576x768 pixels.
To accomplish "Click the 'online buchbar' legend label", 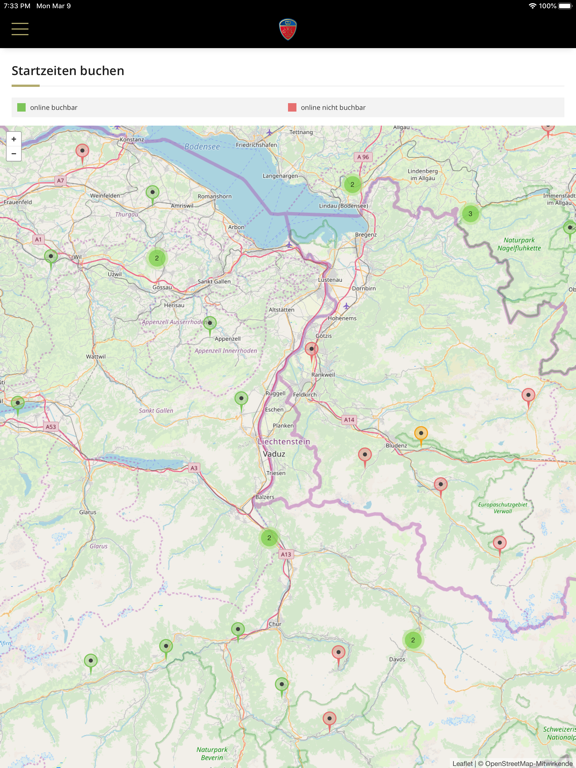I will tap(53, 107).
